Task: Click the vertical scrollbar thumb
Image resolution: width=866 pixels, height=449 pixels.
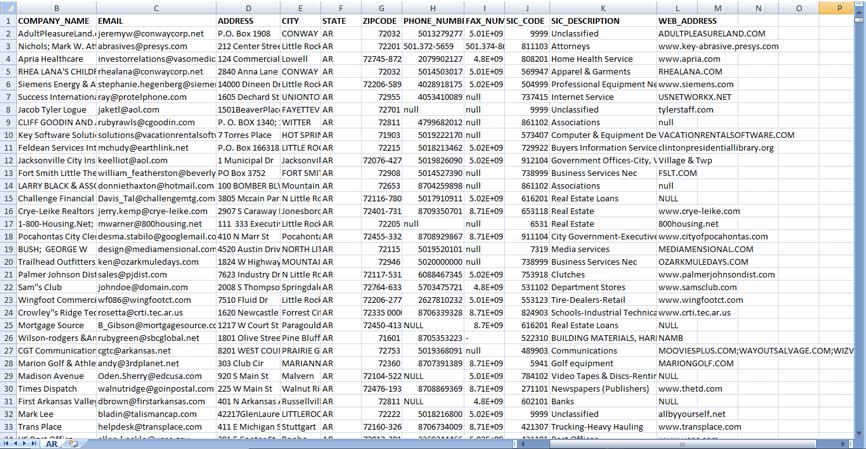Action: 859,19
